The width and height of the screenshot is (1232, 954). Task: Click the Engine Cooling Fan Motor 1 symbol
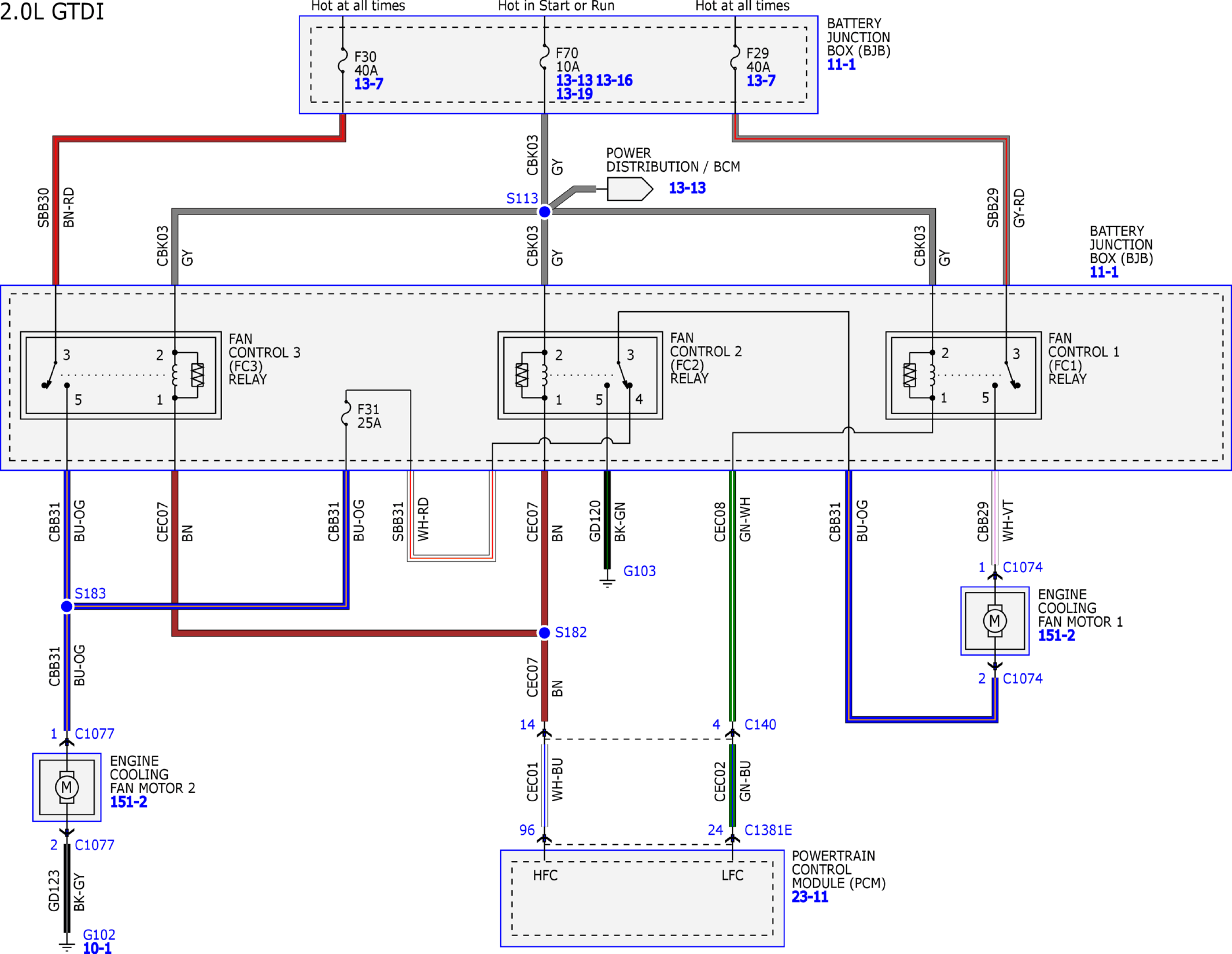pyautogui.click(x=995, y=621)
